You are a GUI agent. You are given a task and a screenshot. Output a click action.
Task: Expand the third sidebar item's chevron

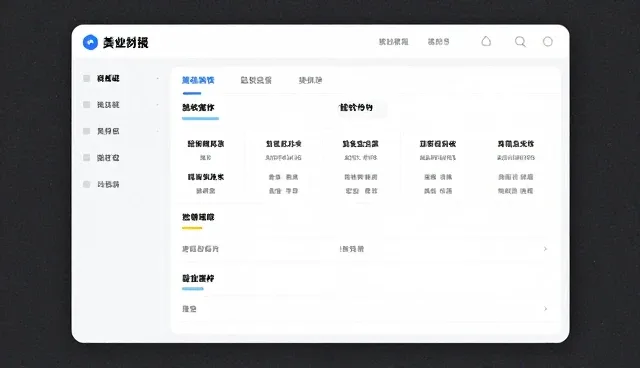tap(158, 131)
